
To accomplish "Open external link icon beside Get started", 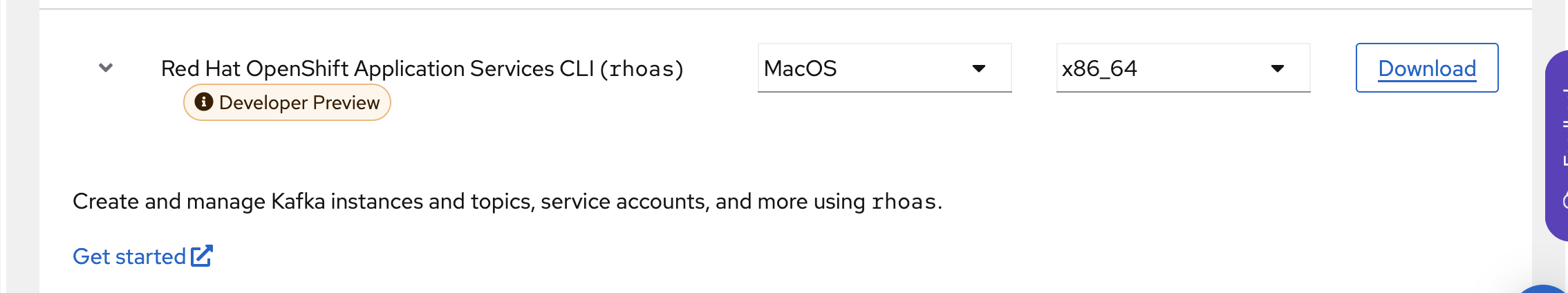I will coord(202,256).
